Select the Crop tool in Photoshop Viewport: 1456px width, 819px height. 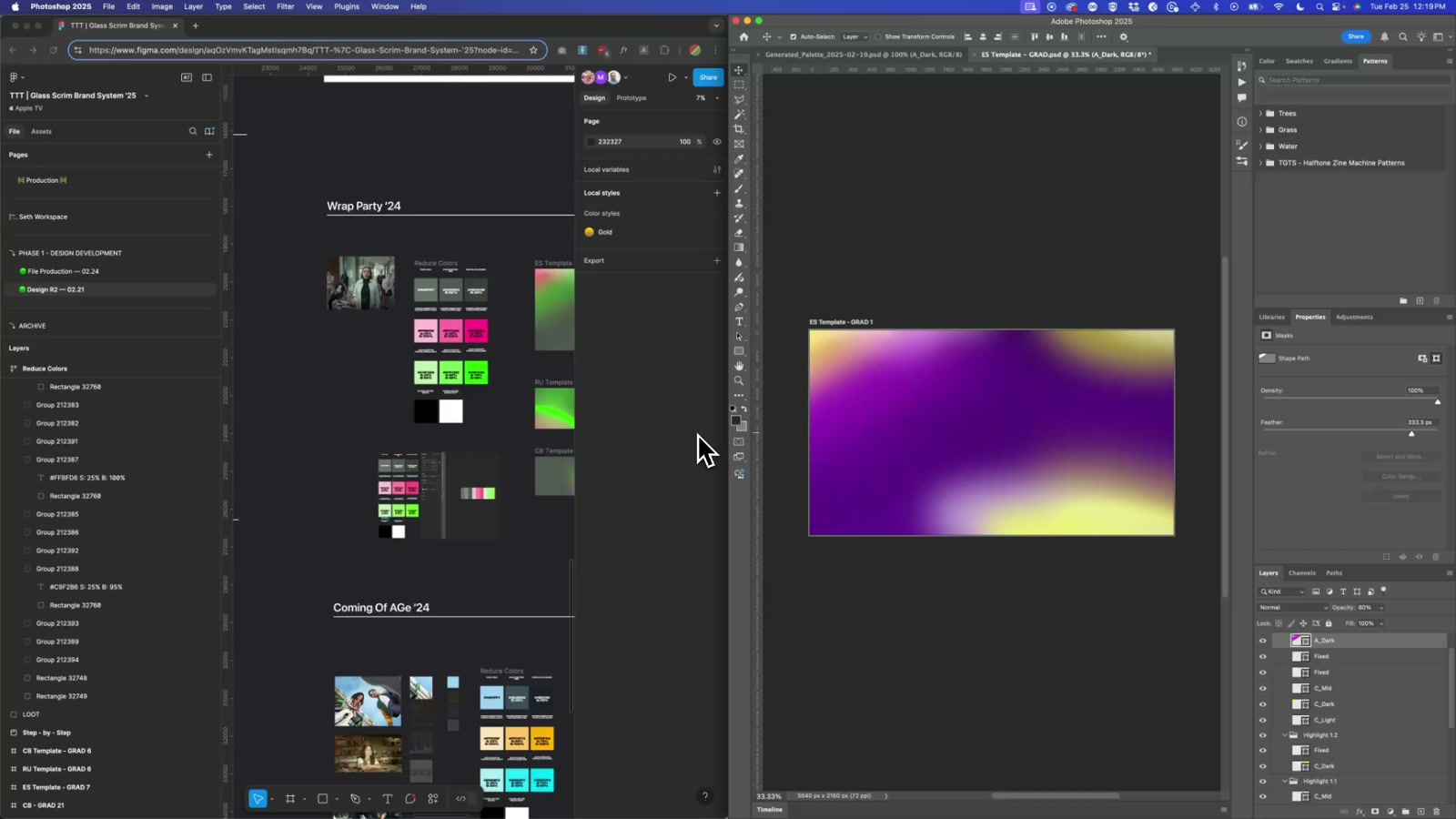pyautogui.click(x=739, y=129)
